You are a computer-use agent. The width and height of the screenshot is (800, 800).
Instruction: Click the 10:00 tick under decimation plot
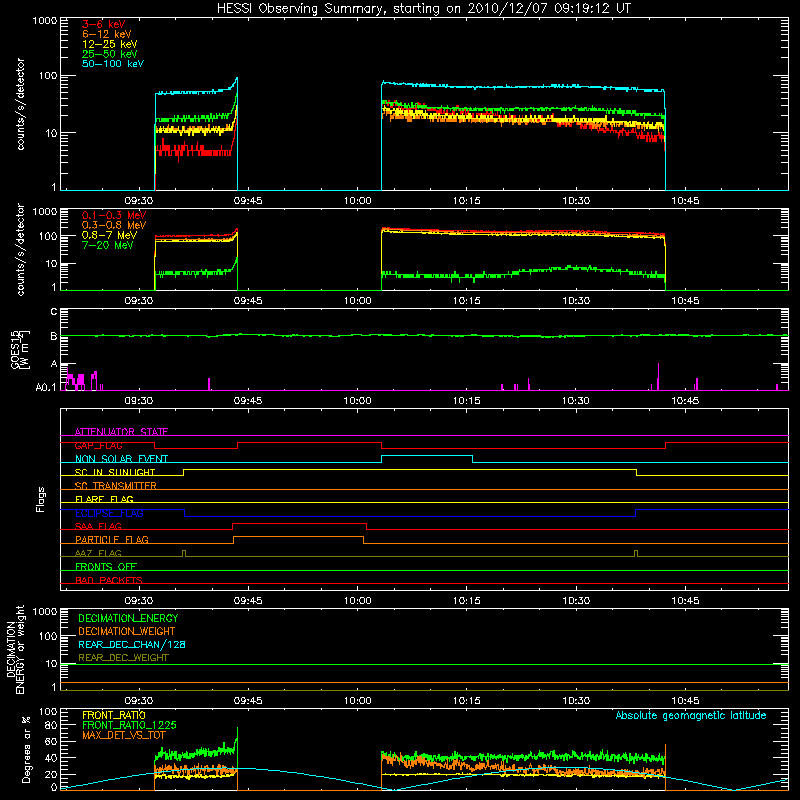click(357, 701)
